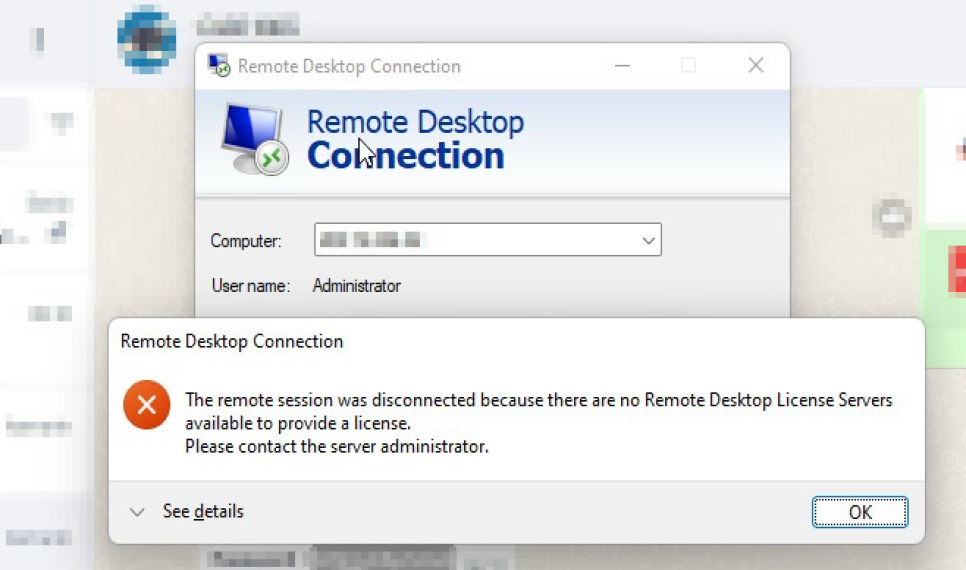
Task: Click the large monitor icon in banner
Action: point(253,139)
